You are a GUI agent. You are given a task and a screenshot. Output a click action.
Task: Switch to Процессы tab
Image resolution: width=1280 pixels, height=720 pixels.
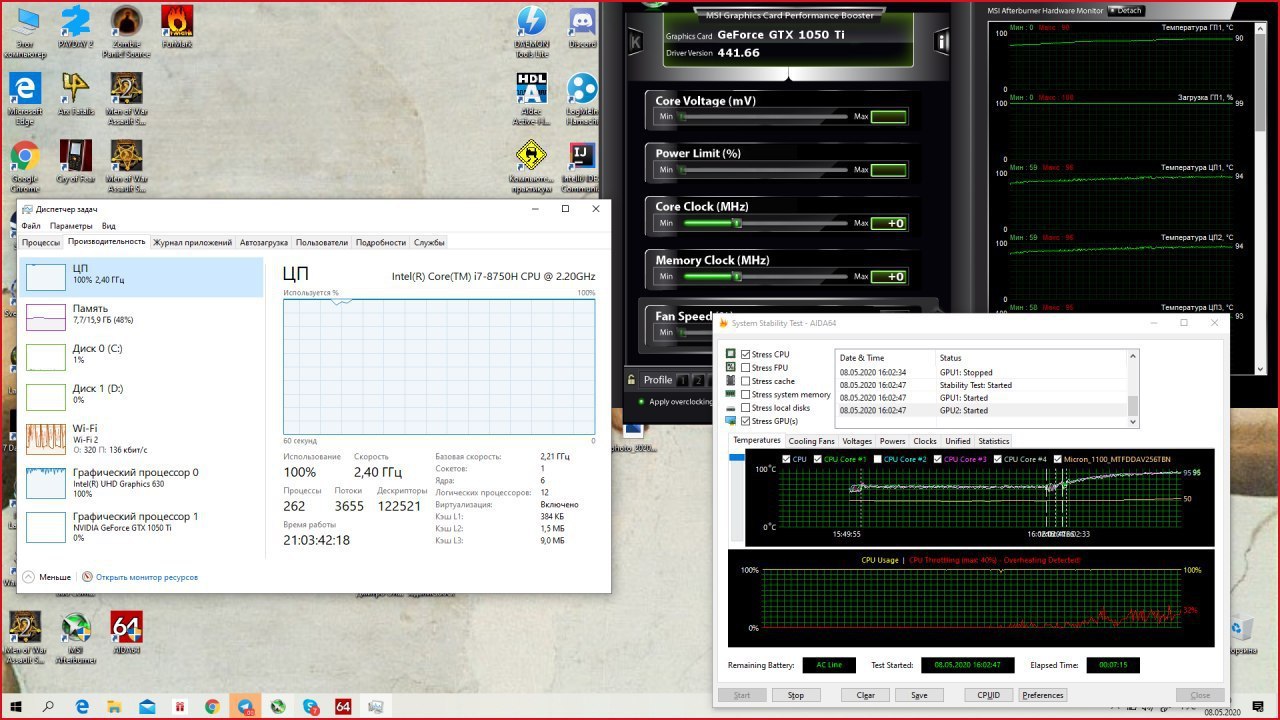(x=41, y=242)
